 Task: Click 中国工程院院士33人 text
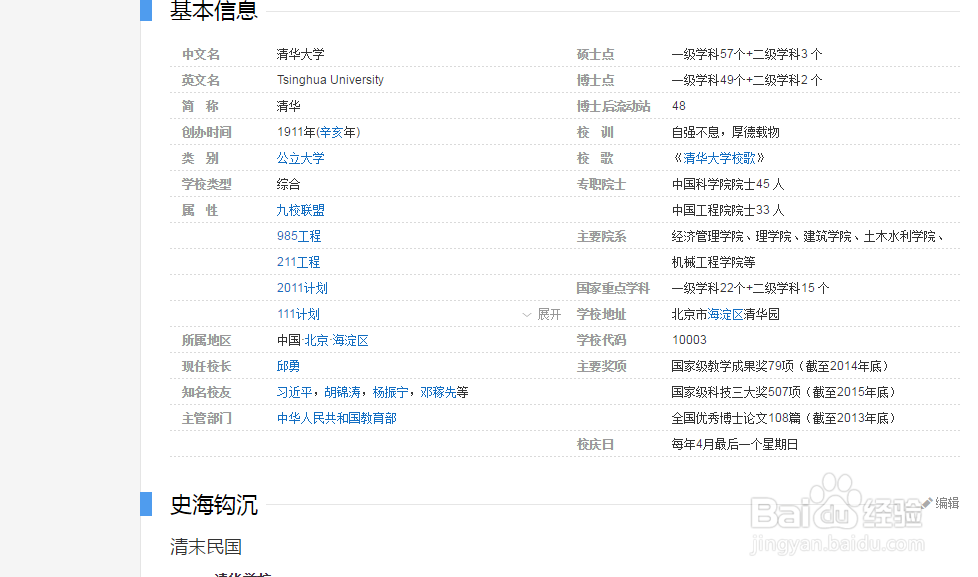728,210
